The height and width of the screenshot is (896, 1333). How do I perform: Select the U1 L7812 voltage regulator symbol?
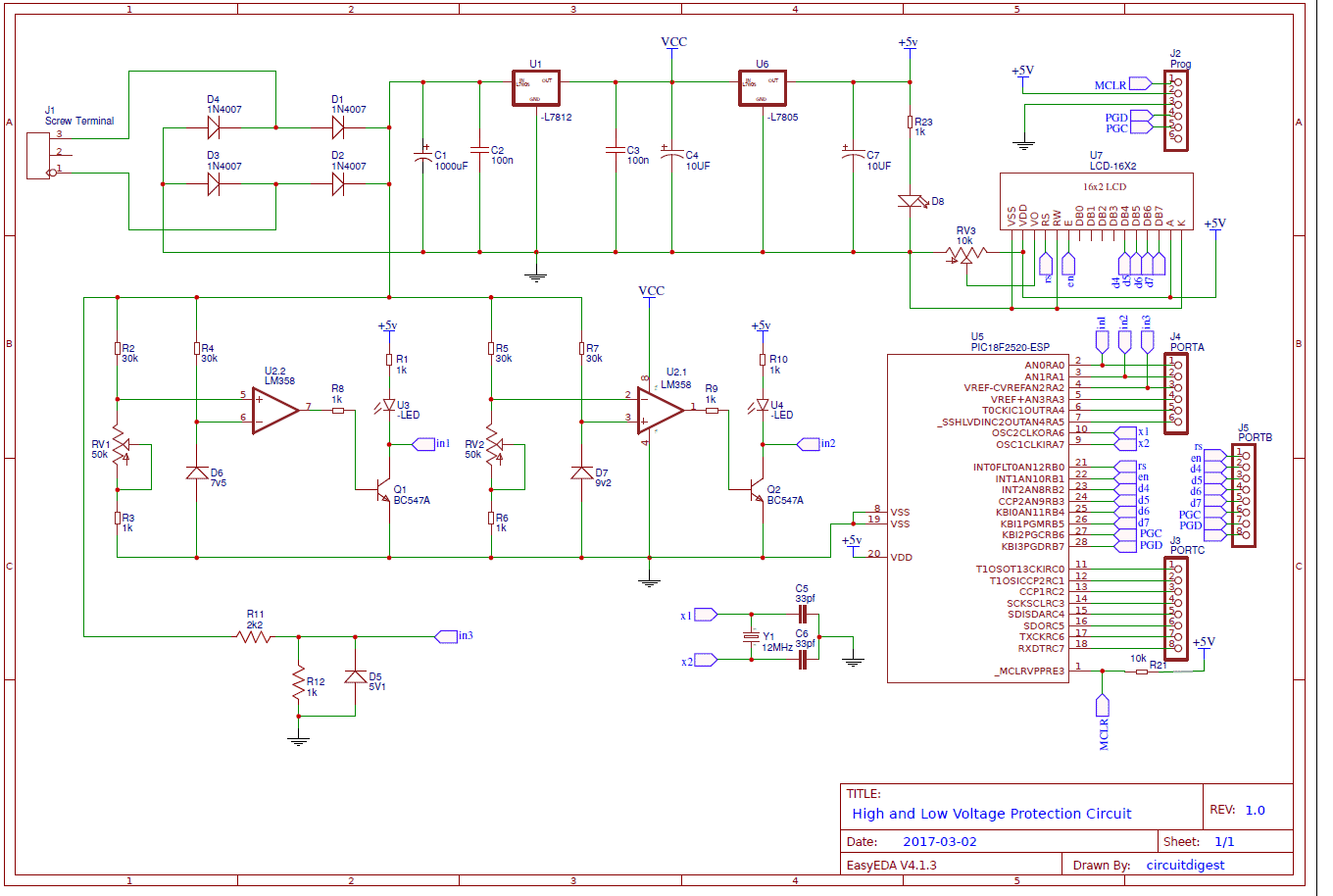point(534,86)
